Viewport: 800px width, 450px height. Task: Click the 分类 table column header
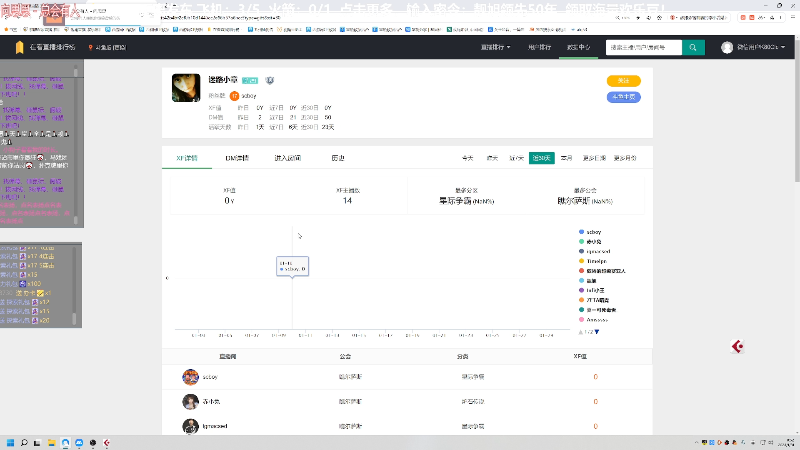pyautogui.click(x=462, y=357)
